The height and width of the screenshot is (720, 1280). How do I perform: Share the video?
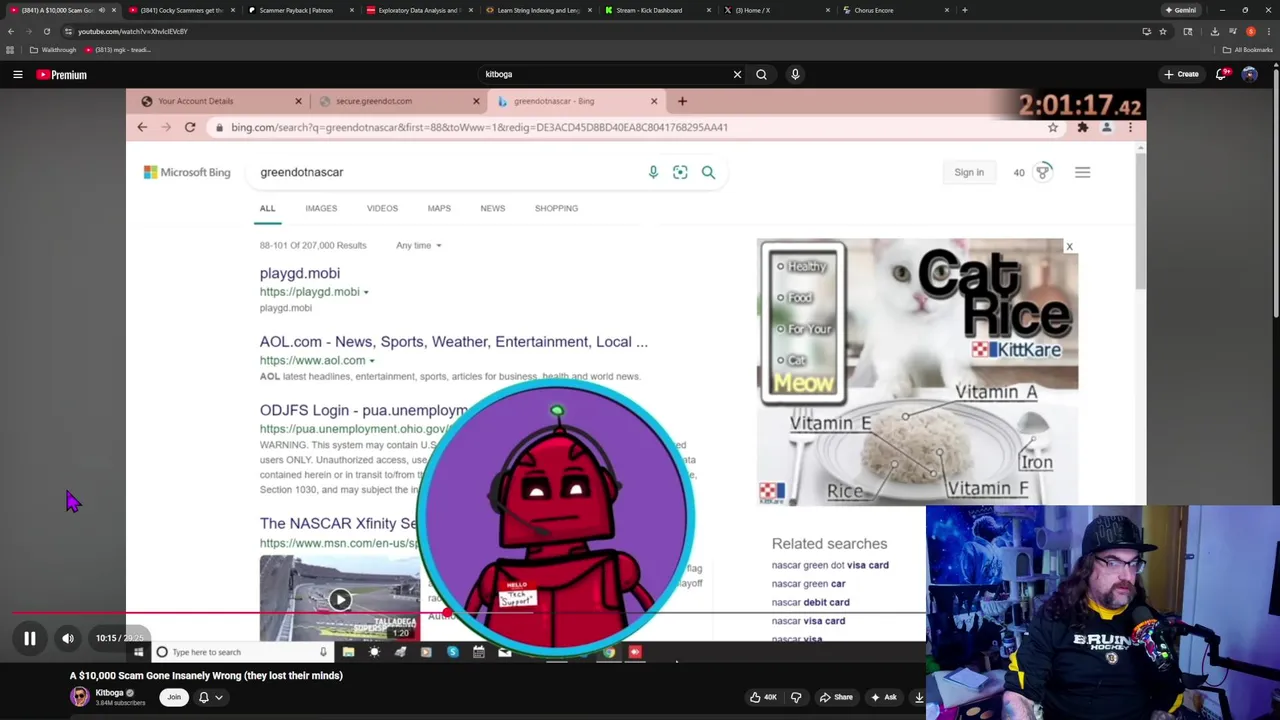pyautogui.click(x=836, y=697)
